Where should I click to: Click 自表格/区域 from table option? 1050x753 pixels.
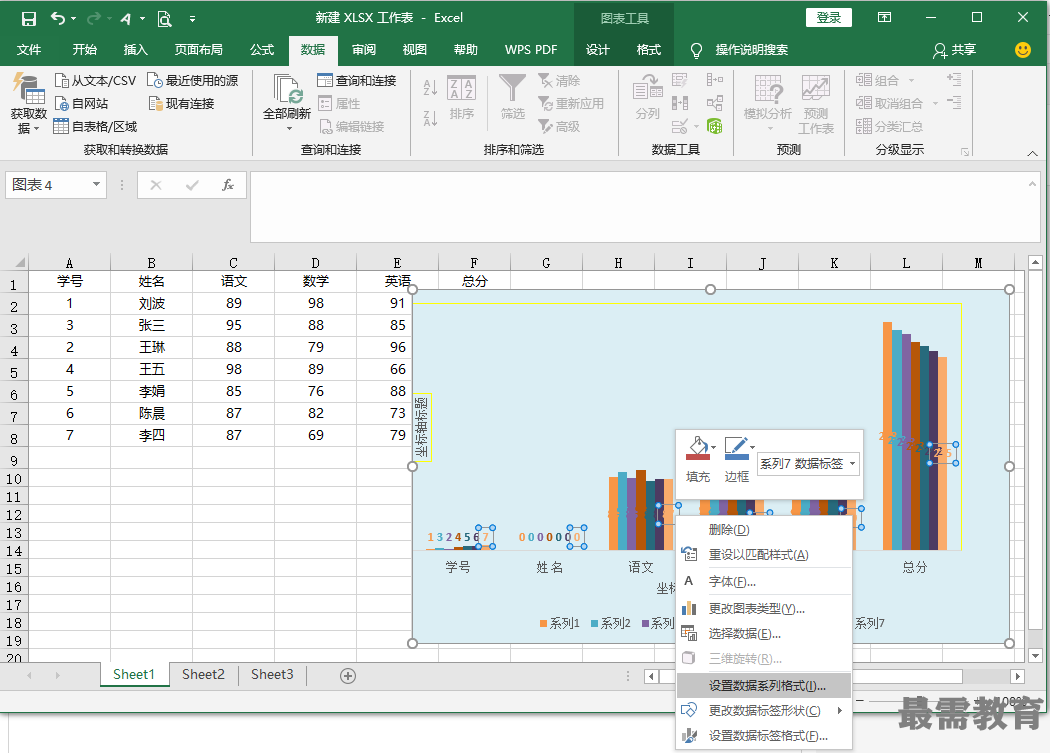point(95,126)
